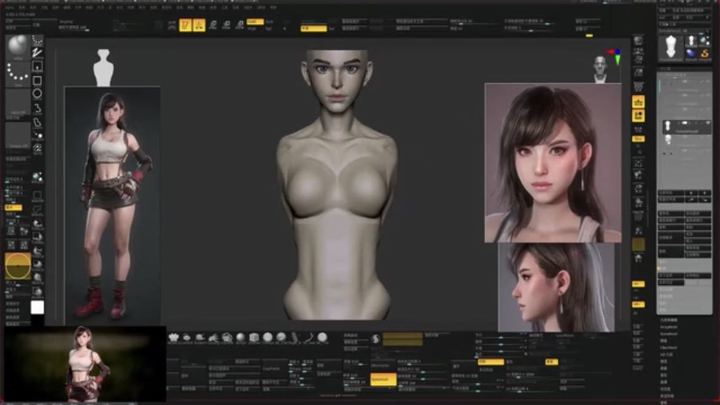Image resolution: width=720 pixels, height=405 pixels.
Task: Select the orange S SimpleBrush tool icon
Action: (704, 54)
